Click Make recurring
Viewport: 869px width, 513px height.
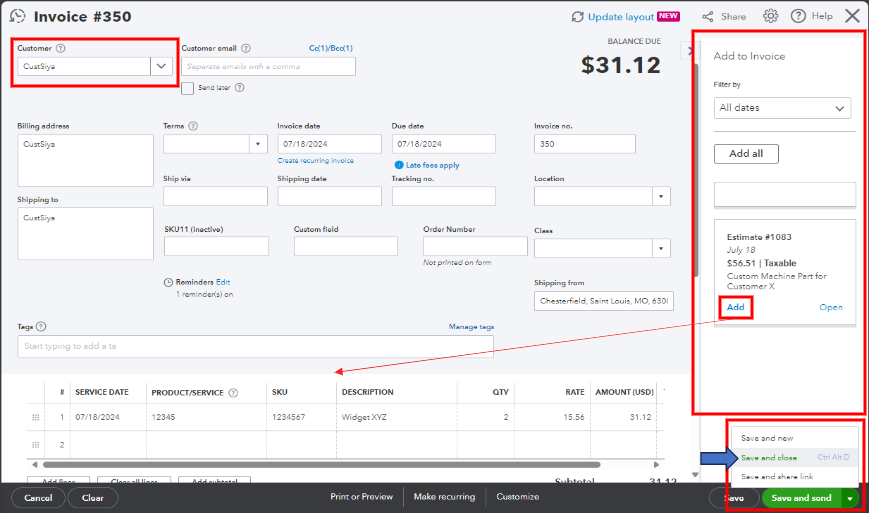point(444,496)
